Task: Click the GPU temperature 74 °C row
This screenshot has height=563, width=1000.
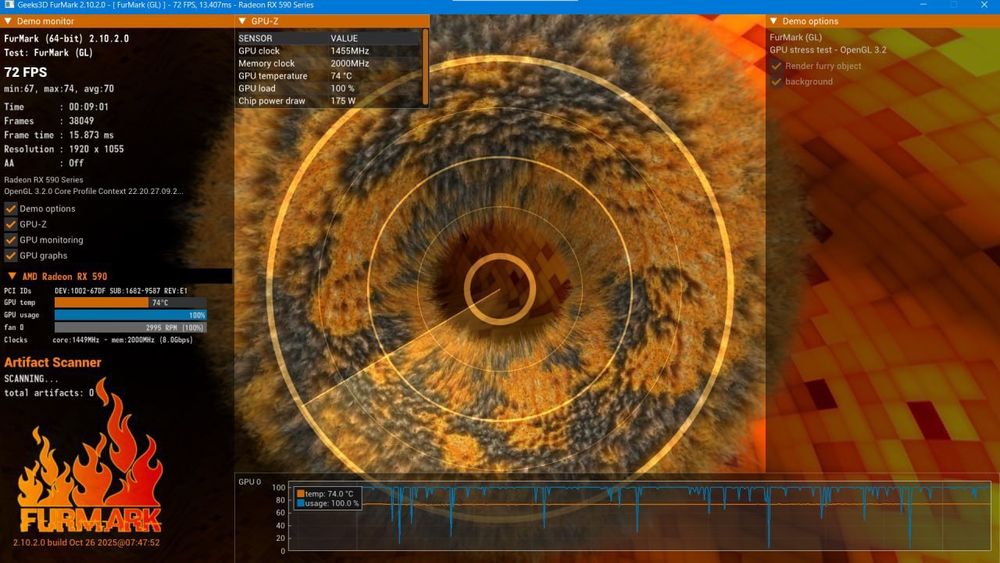Action: [x=328, y=75]
